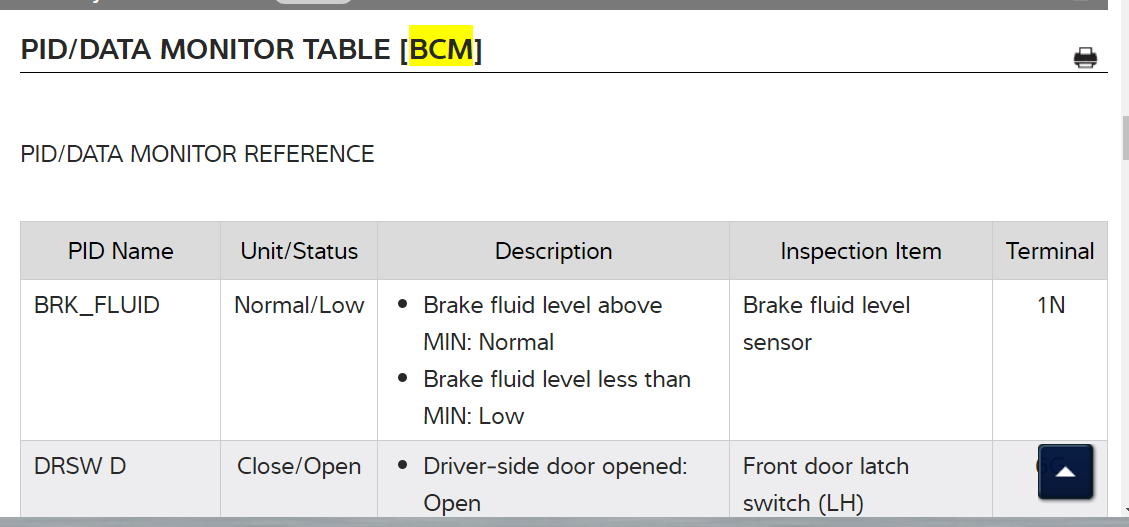Screen dimensions: 1129x527
Task: Click the Front door latch switch (LH) cell
Action: [x=826, y=484]
